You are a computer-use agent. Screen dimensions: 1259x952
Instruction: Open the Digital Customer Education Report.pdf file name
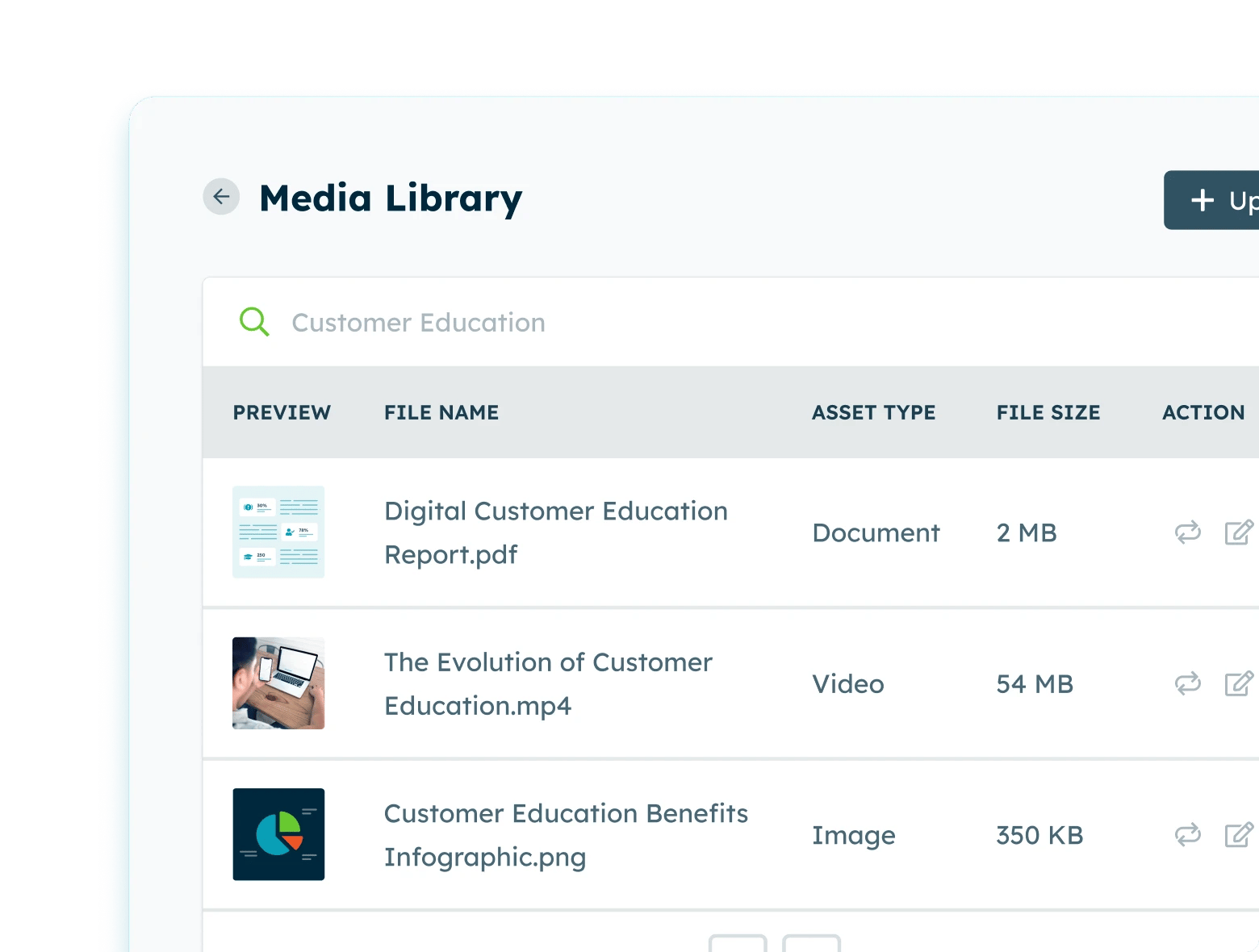pyautogui.click(x=555, y=532)
